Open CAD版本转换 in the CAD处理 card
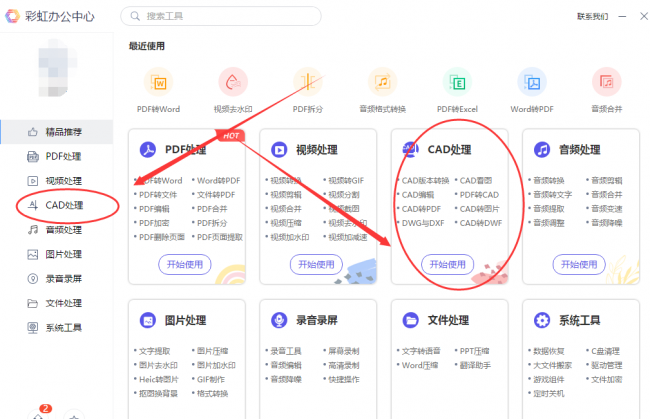Screen dimensions: 650x419 pos(425,181)
